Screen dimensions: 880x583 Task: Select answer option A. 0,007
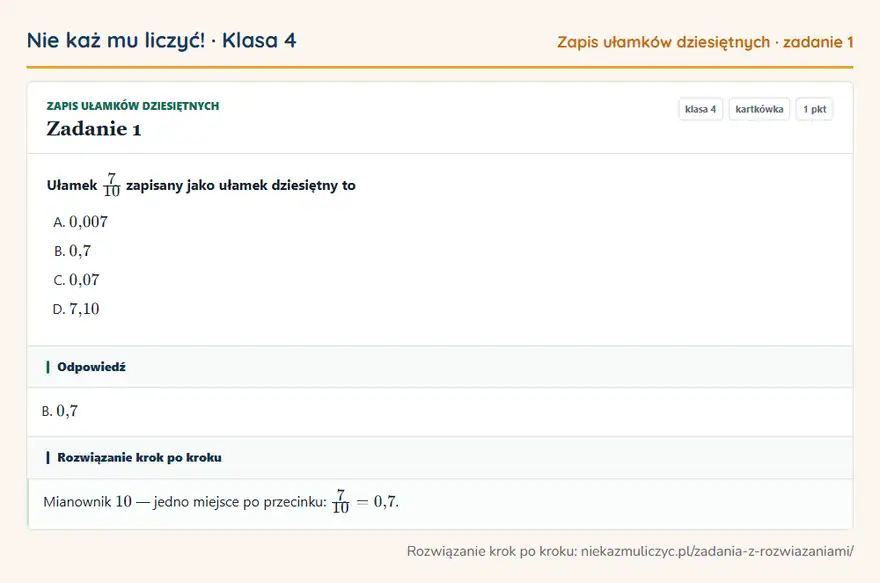[80, 222]
